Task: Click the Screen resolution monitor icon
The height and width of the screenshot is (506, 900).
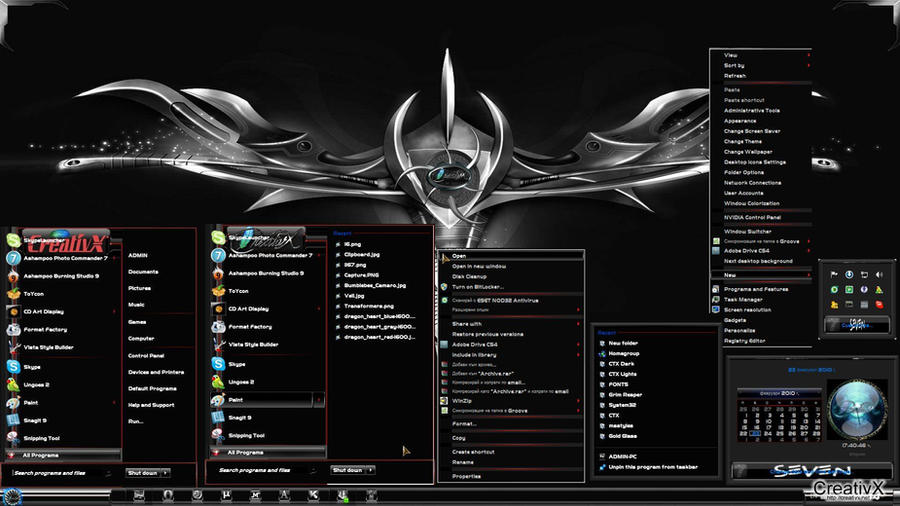Action: pos(715,310)
